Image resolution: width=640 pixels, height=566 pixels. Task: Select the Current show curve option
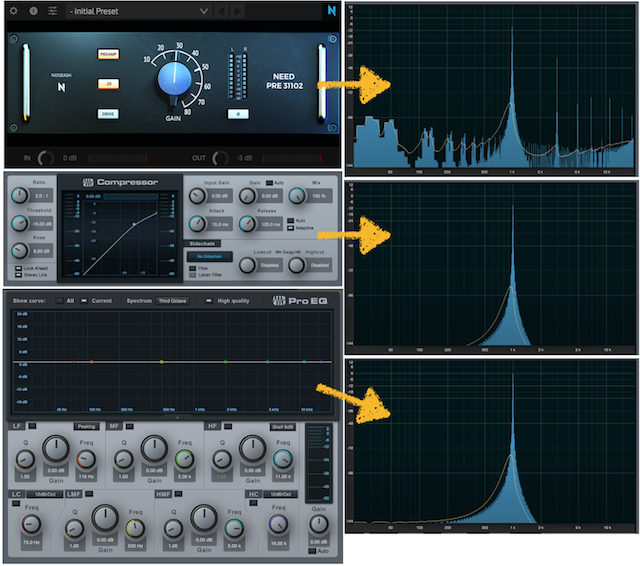[x=84, y=301]
